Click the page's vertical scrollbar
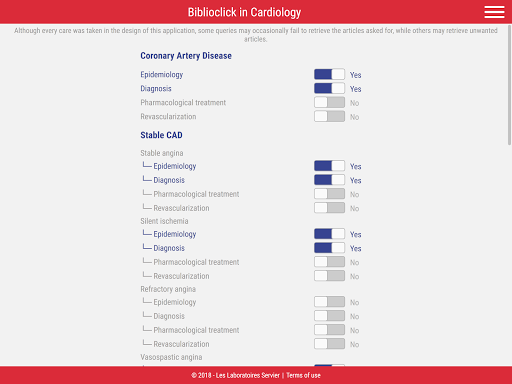Viewport: 512px width, 384px height. [x=509, y=85]
